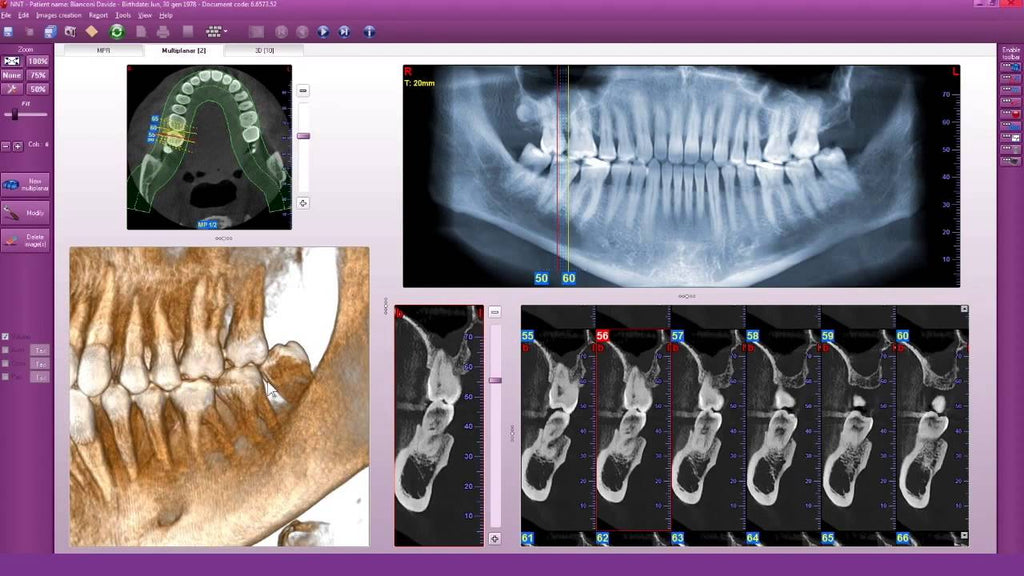
Task: Open the Tools menu
Action: pyautogui.click(x=123, y=16)
